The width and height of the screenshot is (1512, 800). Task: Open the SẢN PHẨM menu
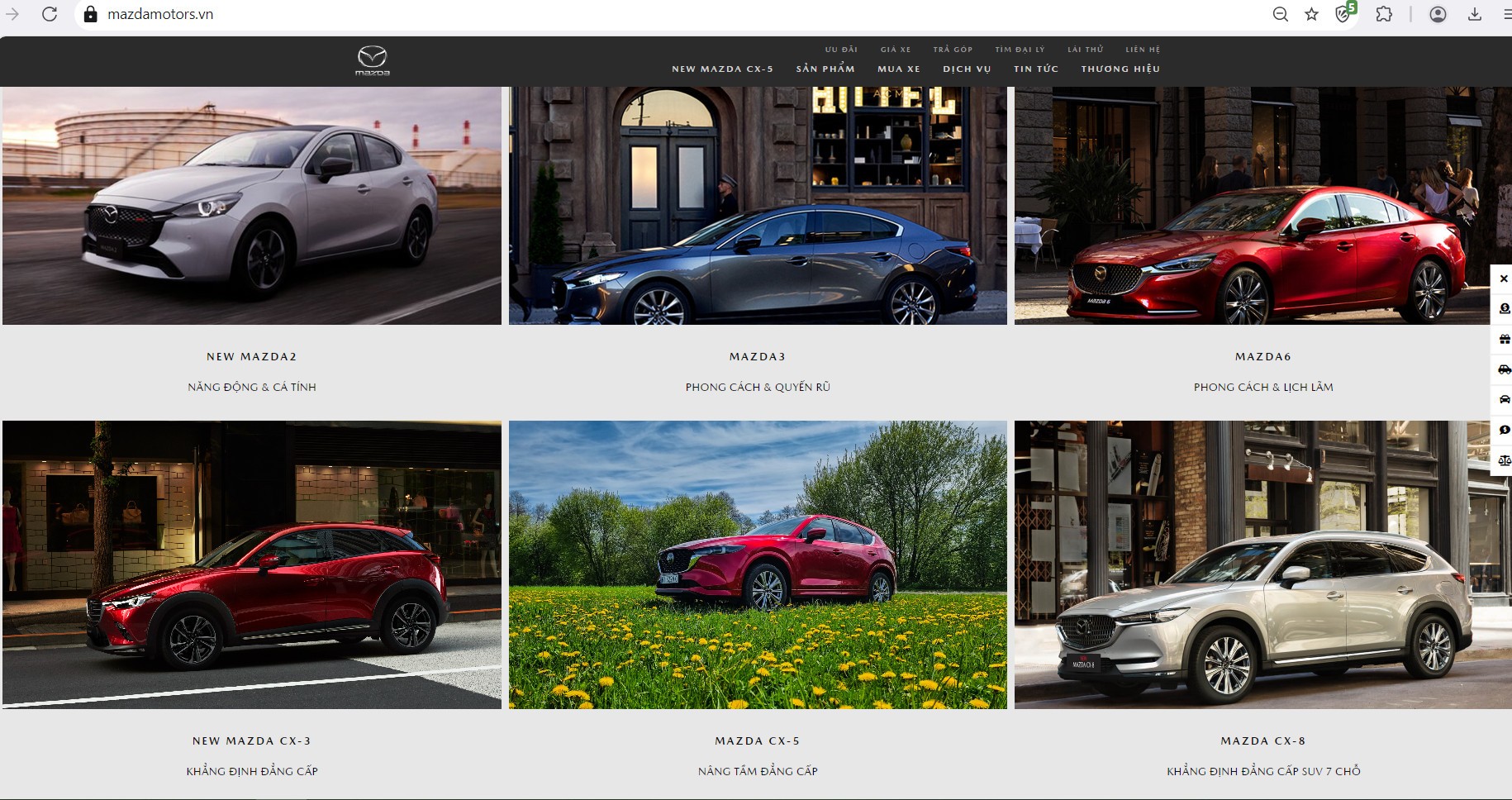[825, 69]
